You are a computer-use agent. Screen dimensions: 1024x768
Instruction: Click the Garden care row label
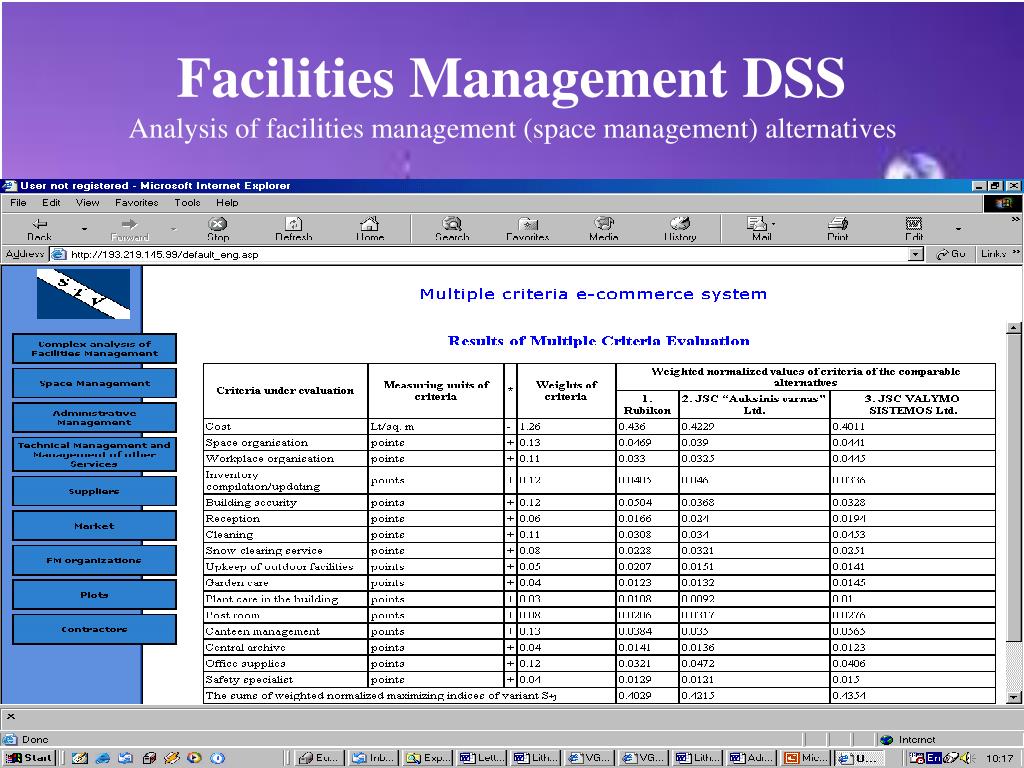(236, 583)
